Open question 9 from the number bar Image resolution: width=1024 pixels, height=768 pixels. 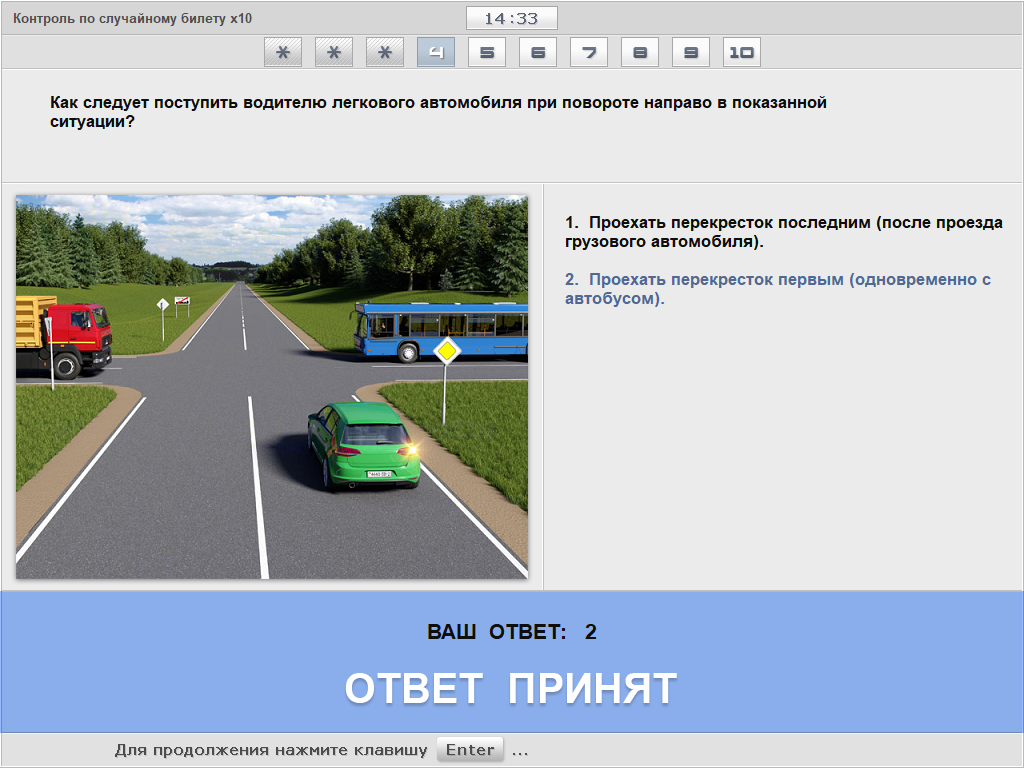click(691, 52)
